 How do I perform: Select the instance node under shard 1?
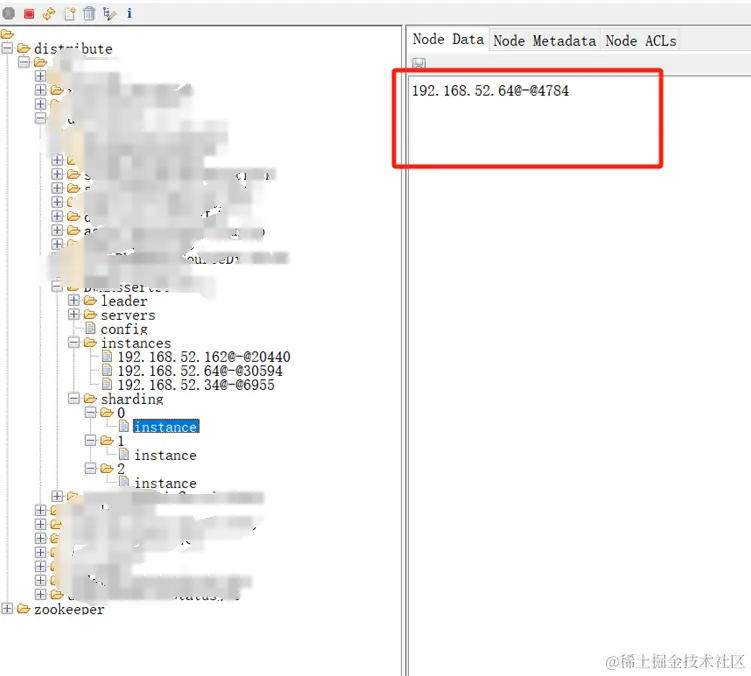point(166,455)
